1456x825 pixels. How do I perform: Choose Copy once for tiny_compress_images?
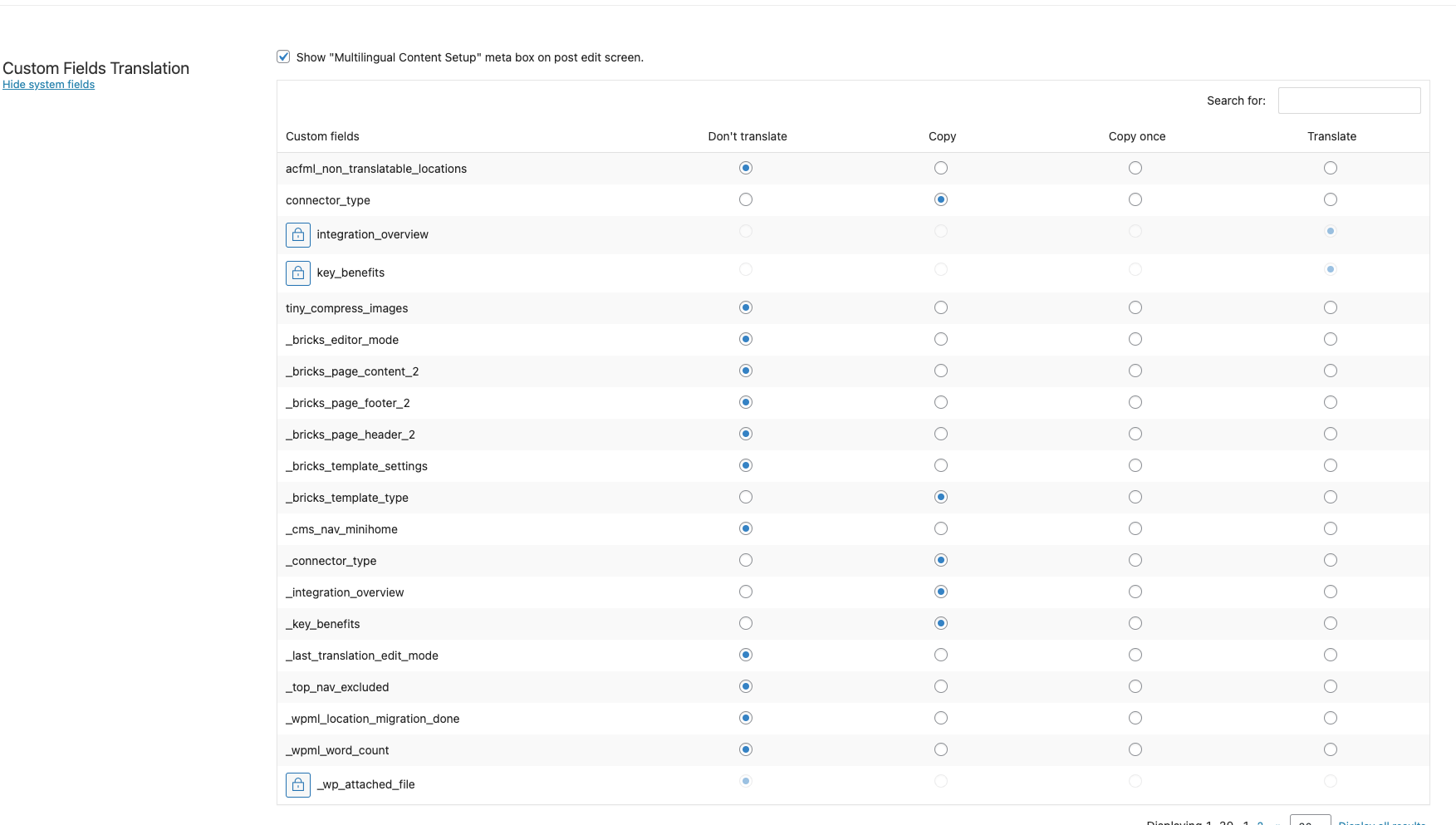1135,307
